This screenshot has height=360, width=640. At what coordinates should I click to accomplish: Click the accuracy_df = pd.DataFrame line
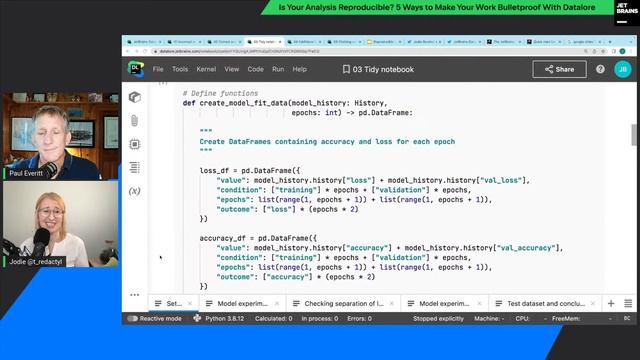point(258,238)
